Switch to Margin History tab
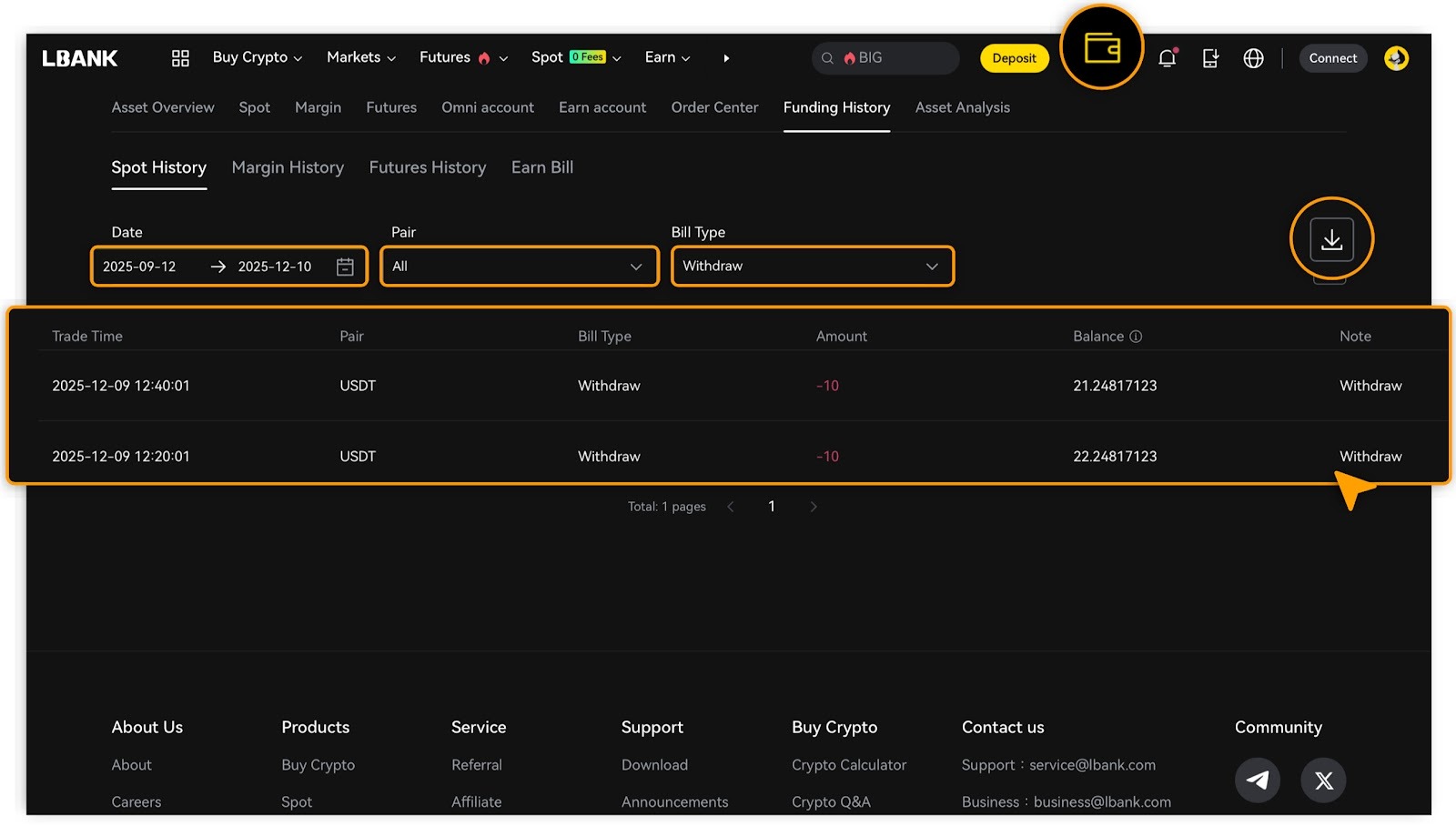Image resolution: width=1456 pixels, height=826 pixels. click(x=288, y=167)
